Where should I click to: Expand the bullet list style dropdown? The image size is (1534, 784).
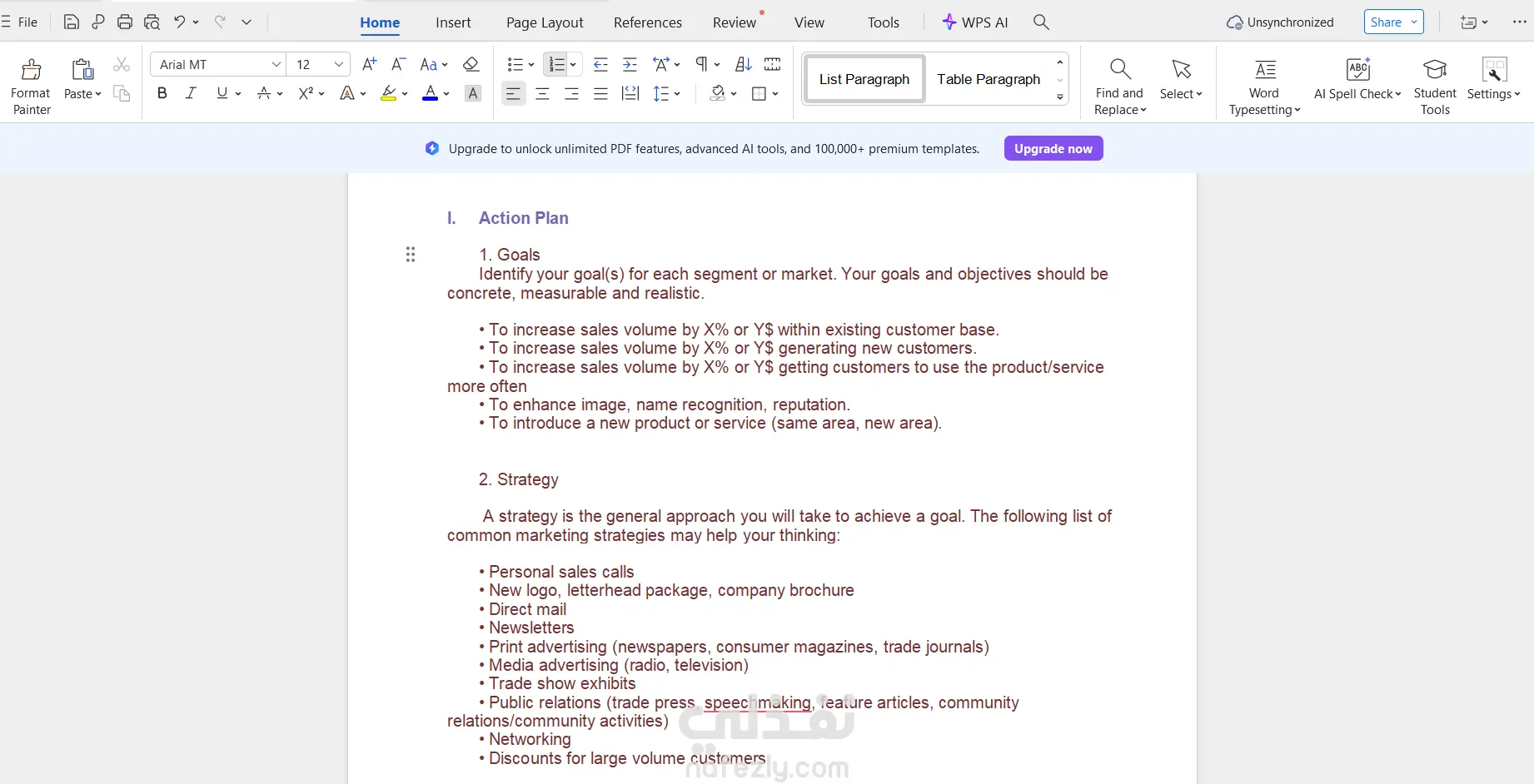pos(531,65)
